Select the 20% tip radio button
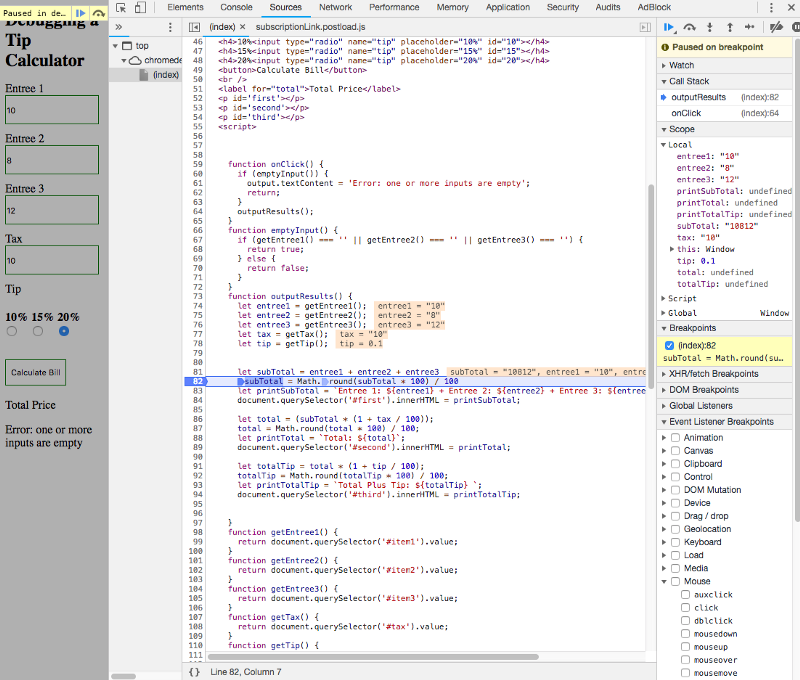800x680 pixels. (x=64, y=331)
